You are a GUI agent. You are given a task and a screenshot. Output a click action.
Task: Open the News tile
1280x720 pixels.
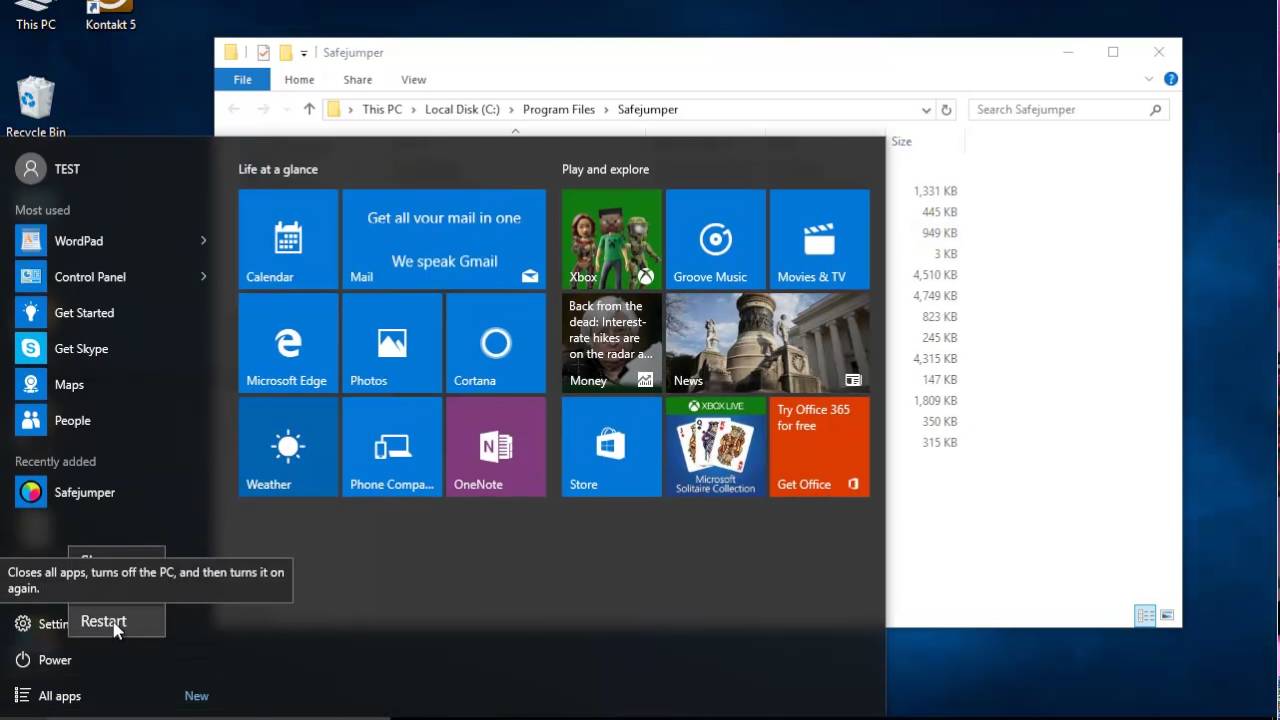tap(767, 343)
